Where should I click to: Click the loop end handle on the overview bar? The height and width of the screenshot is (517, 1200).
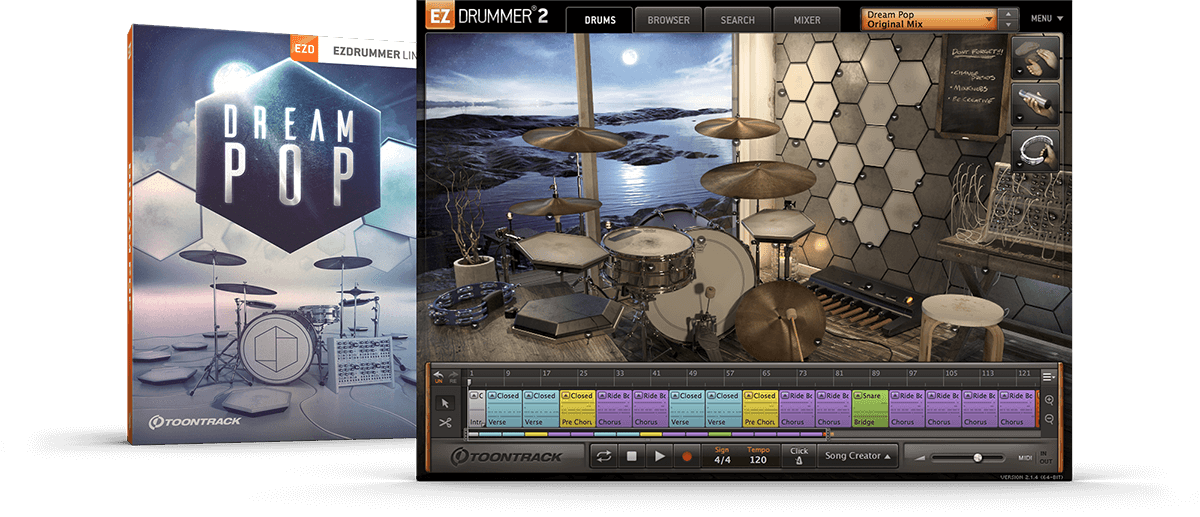[x=829, y=434]
